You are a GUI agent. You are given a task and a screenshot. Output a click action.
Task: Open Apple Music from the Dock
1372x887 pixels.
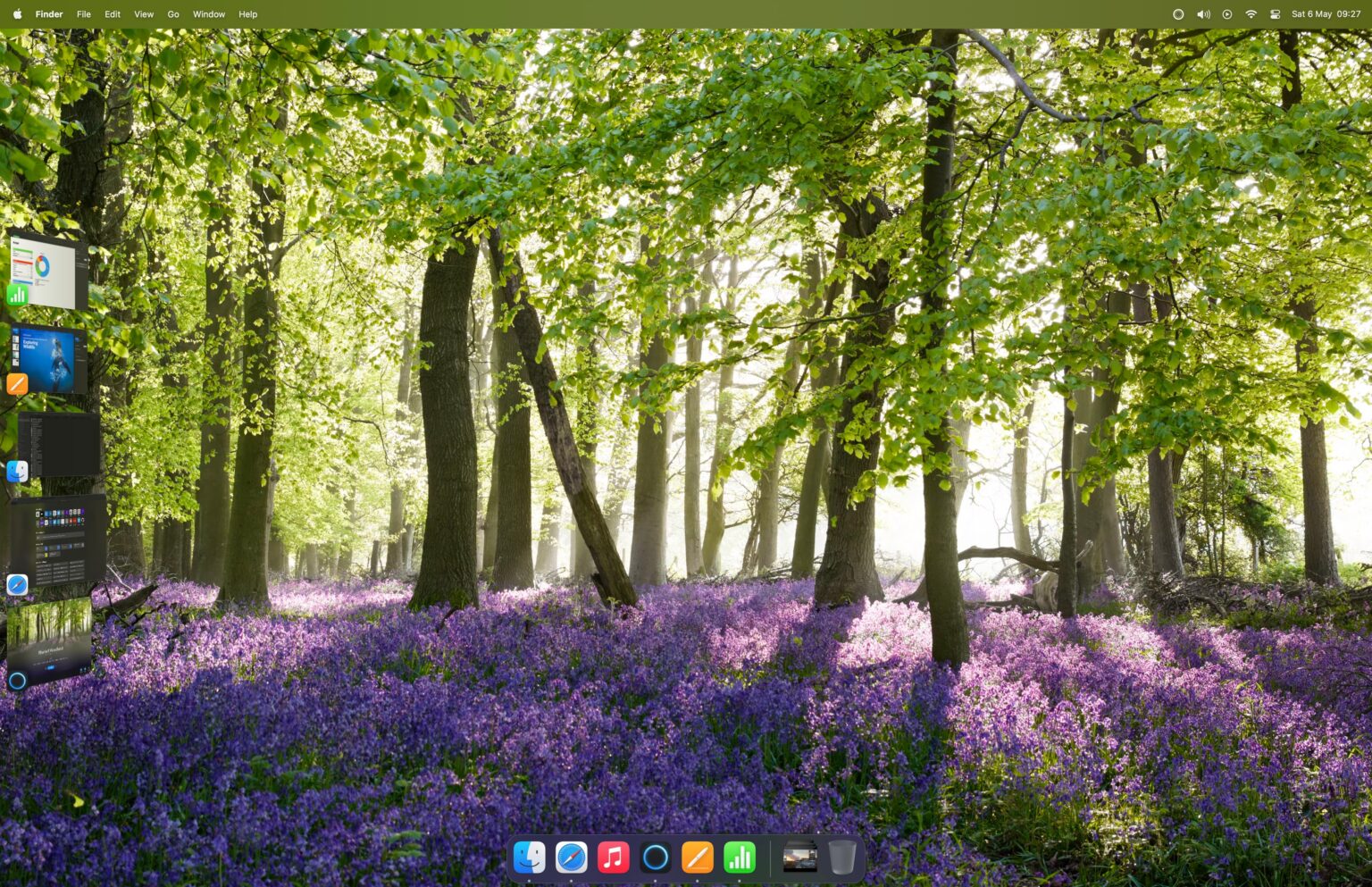614,857
